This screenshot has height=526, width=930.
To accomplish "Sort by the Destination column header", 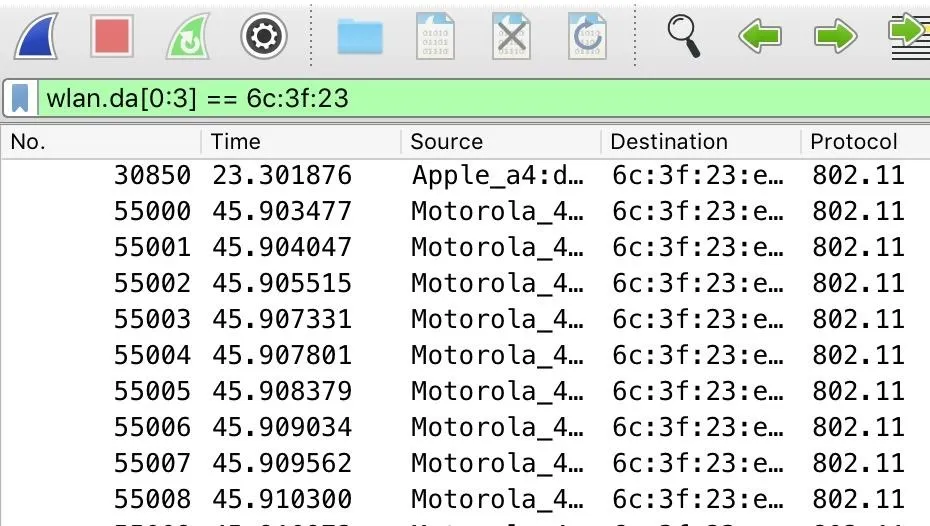I will [x=700, y=142].
